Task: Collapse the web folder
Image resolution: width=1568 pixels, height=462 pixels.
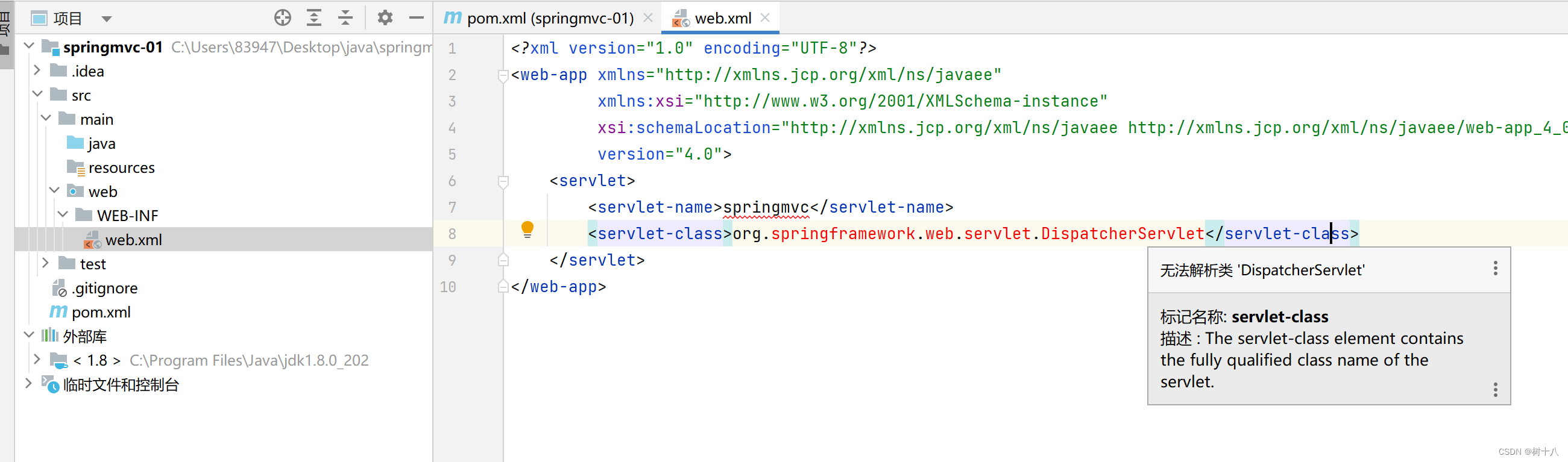Action: click(54, 191)
